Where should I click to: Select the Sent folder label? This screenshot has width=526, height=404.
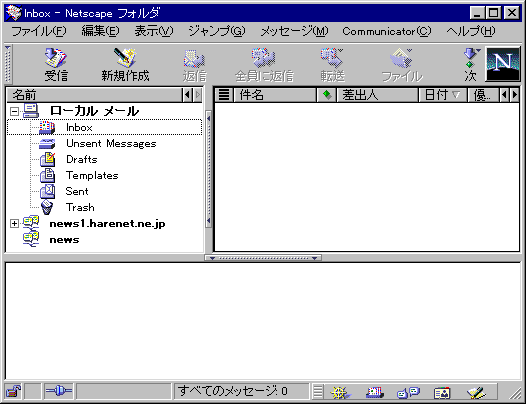tap(77, 191)
